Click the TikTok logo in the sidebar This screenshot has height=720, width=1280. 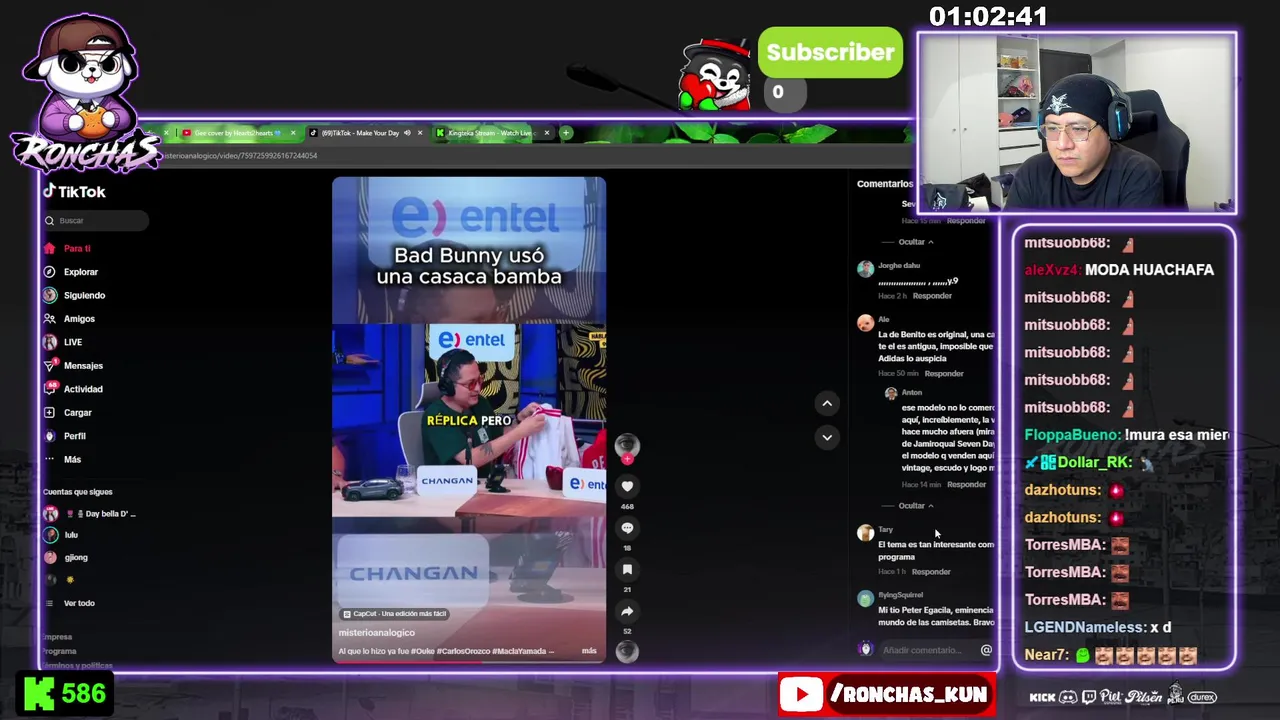tap(74, 192)
